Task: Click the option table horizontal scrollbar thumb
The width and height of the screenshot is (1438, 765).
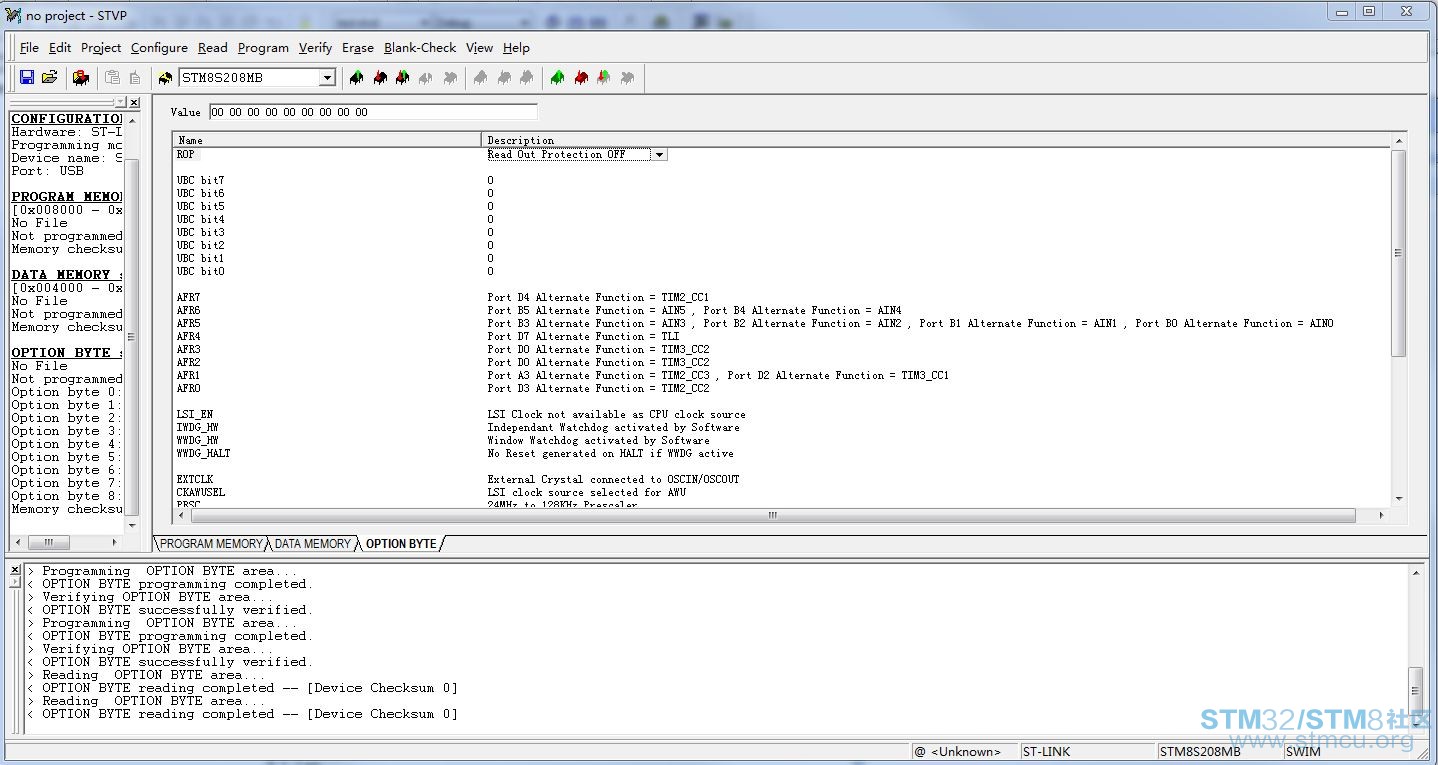Action: coord(771,516)
